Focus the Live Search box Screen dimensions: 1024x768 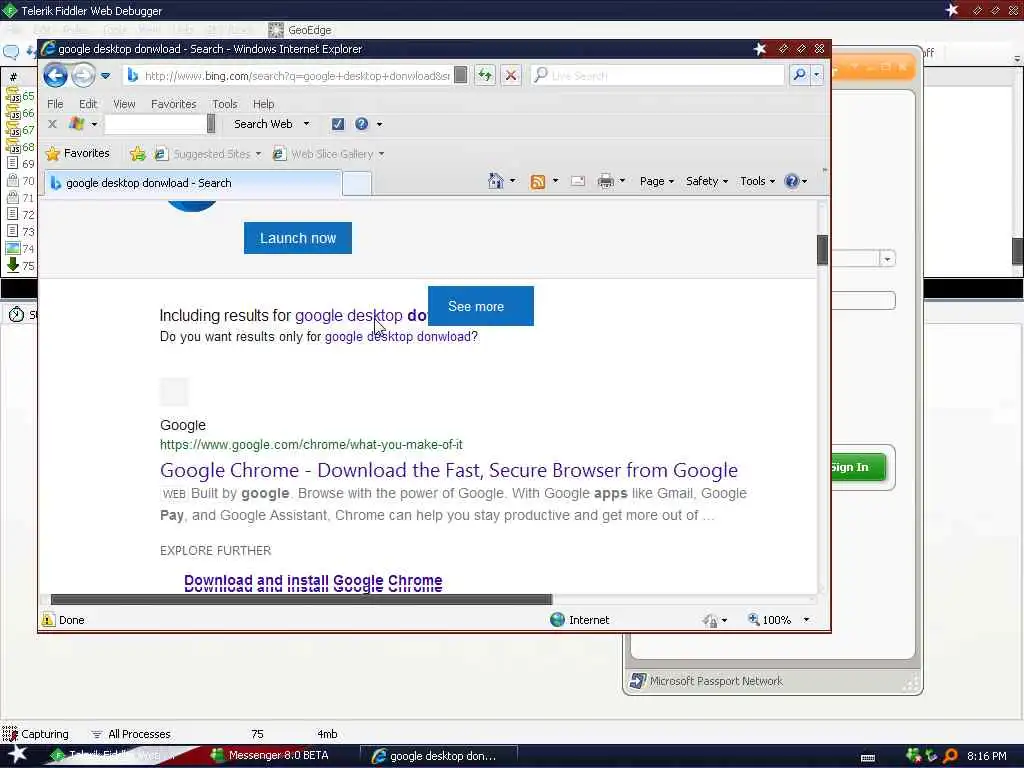[657, 75]
